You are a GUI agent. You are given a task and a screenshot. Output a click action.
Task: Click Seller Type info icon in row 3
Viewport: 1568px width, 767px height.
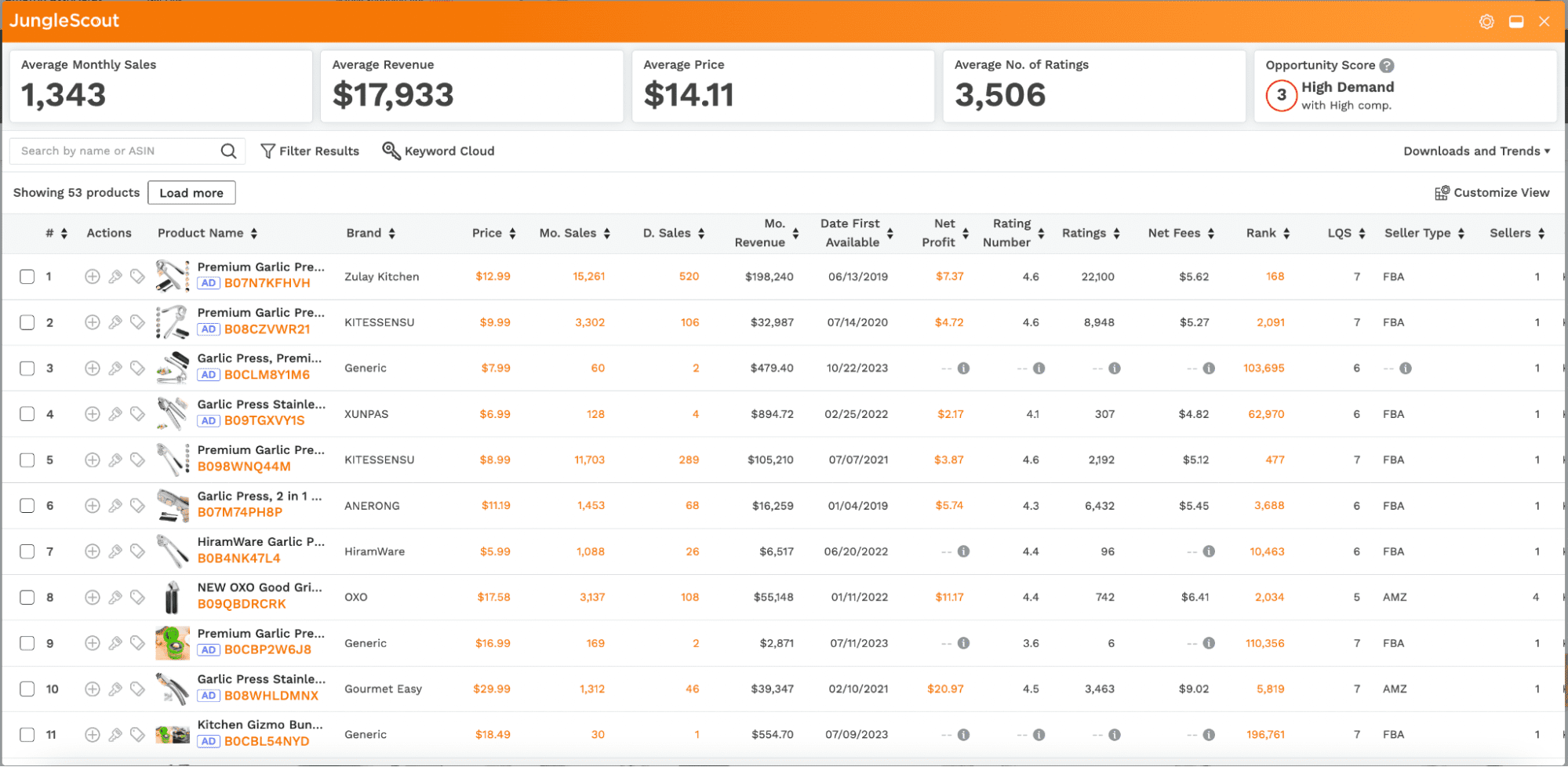pos(1406,369)
